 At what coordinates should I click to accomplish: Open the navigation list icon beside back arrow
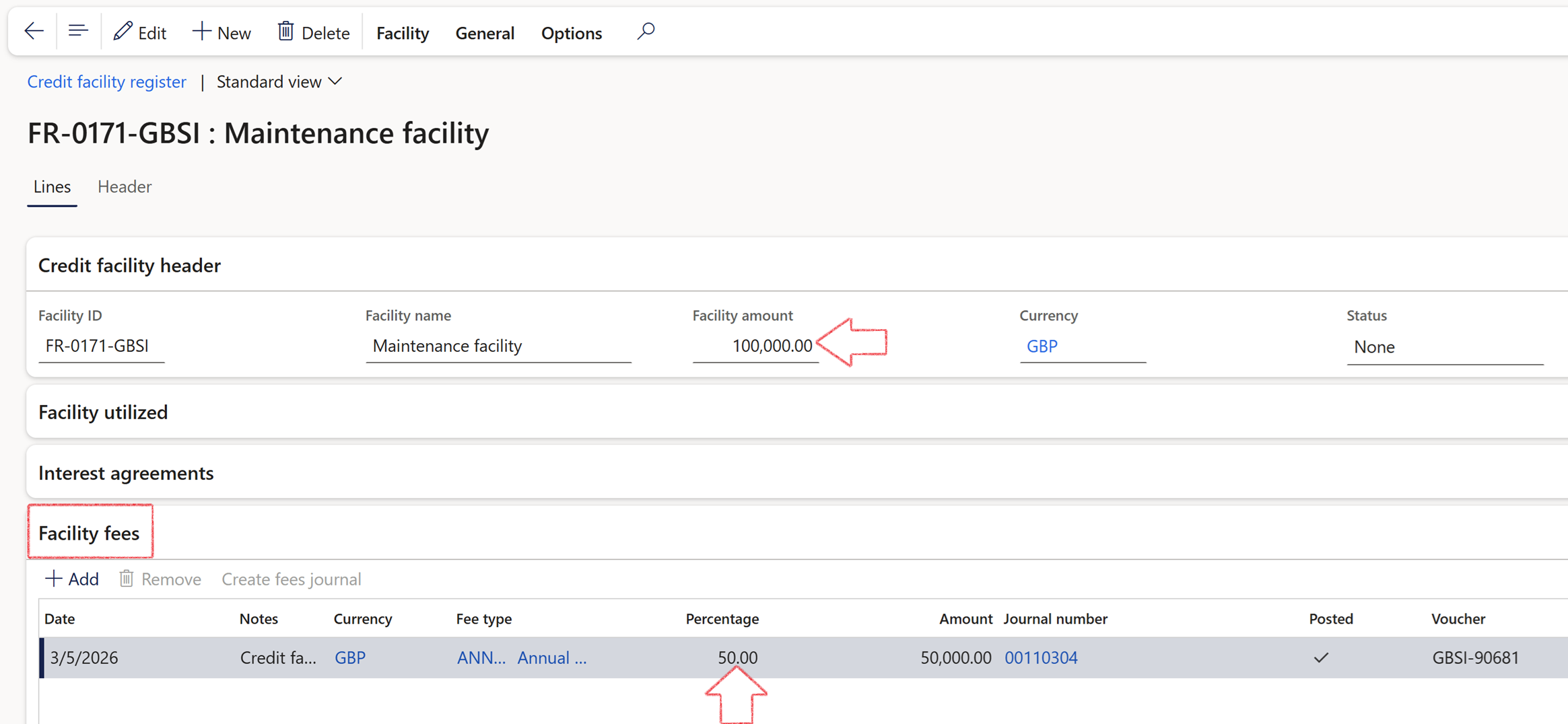click(77, 30)
